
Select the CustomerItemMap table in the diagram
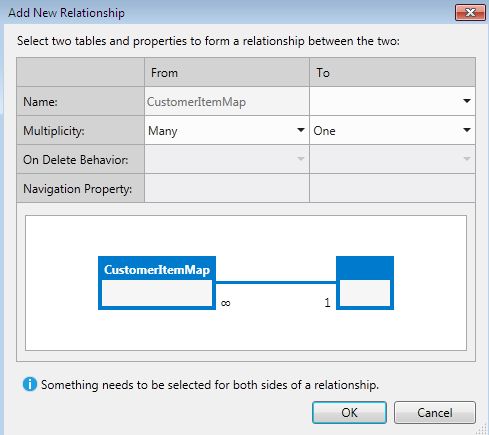click(x=157, y=283)
